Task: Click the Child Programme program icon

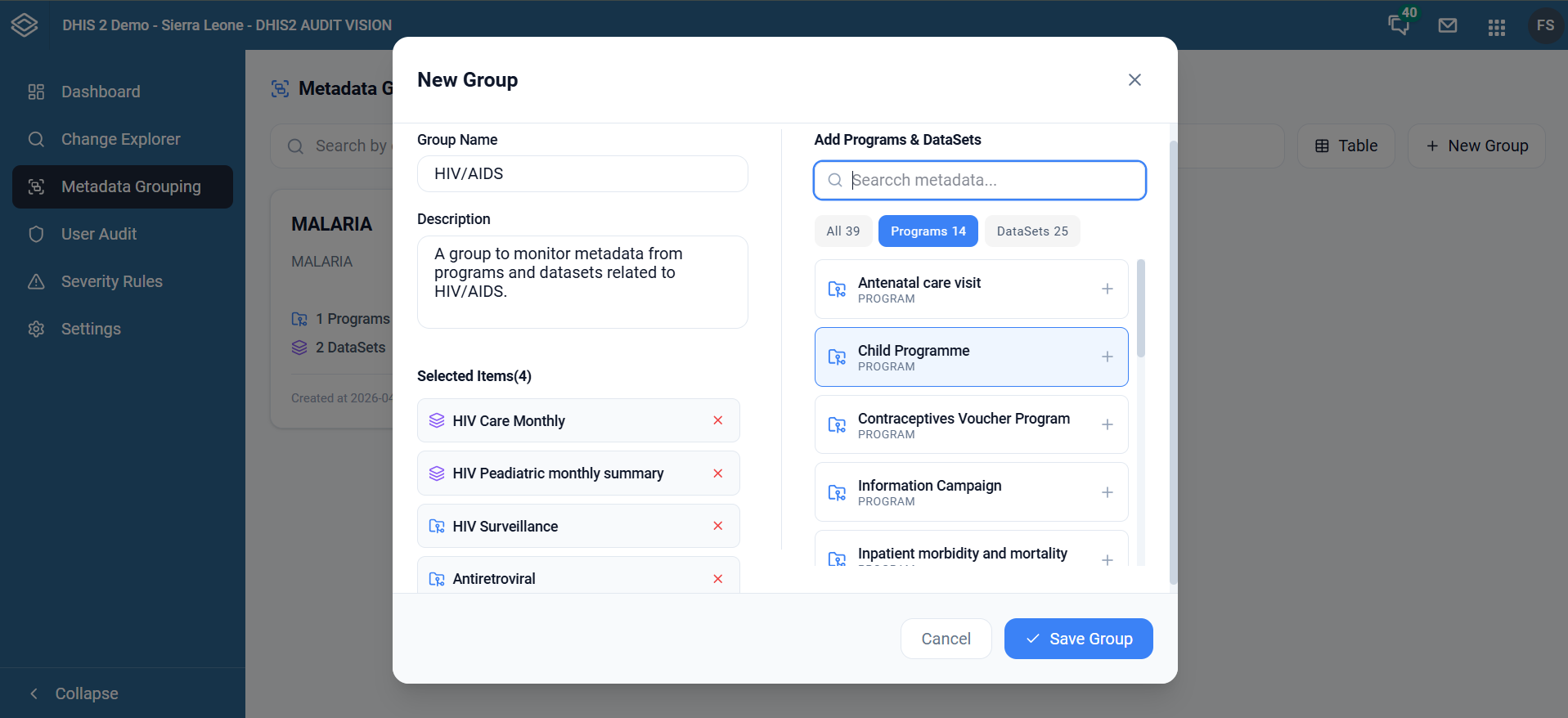Action: tap(837, 357)
